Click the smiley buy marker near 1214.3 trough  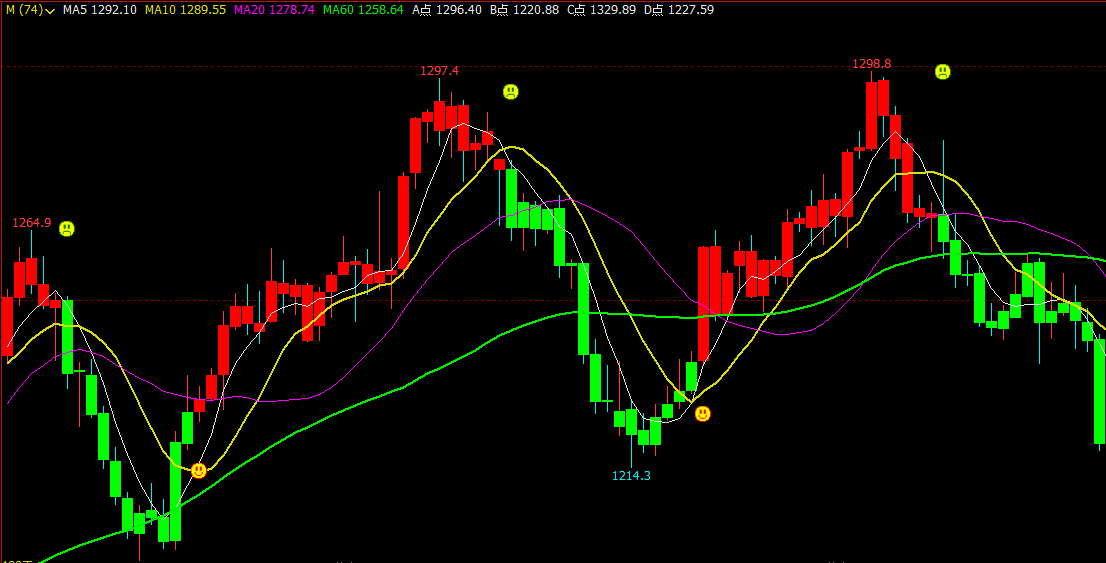[x=703, y=414]
